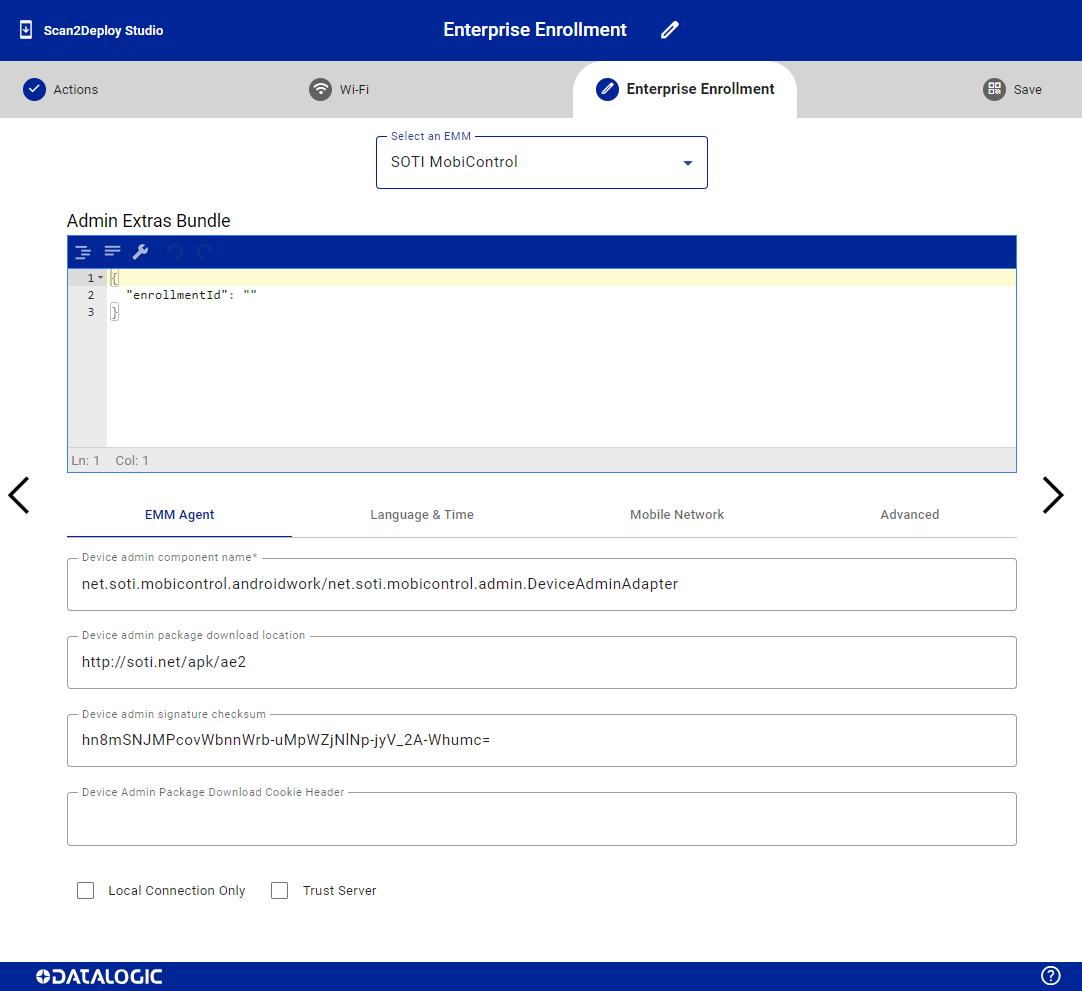This screenshot has width=1082, height=991.
Task: Switch to the EMM Agent tab
Action: 179,515
